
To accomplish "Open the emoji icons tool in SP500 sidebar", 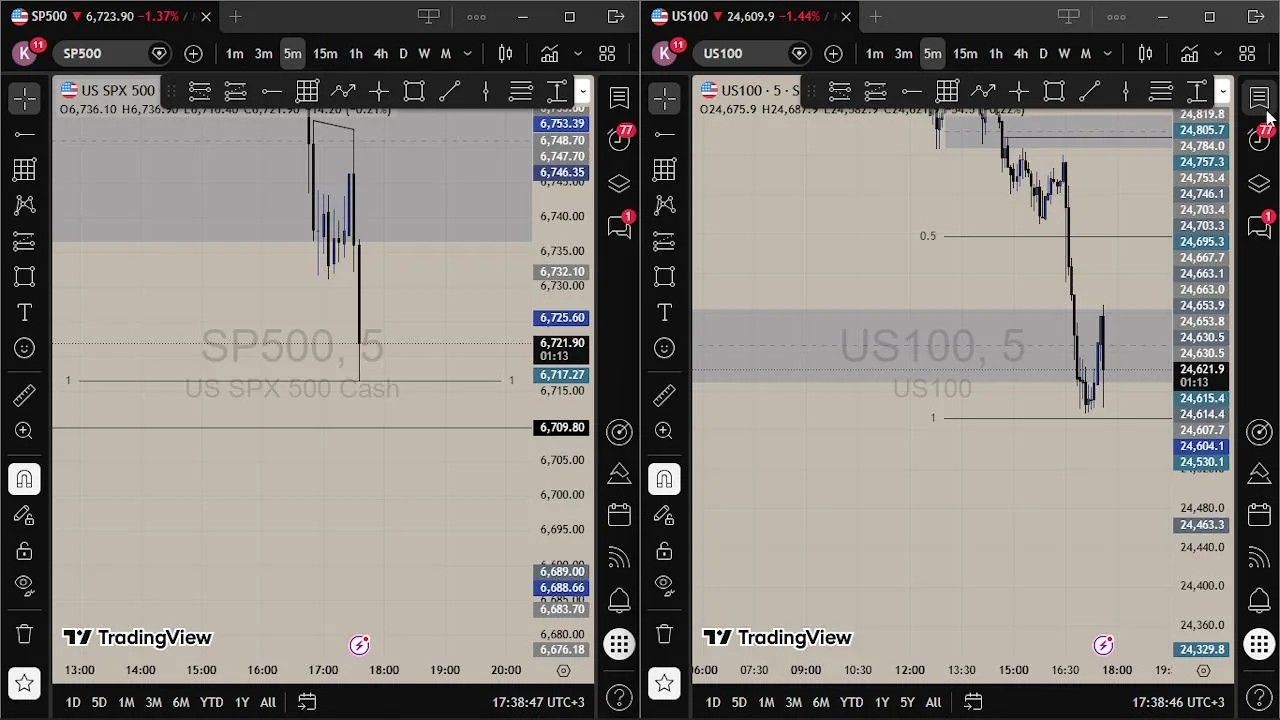I will click(x=25, y=348).
